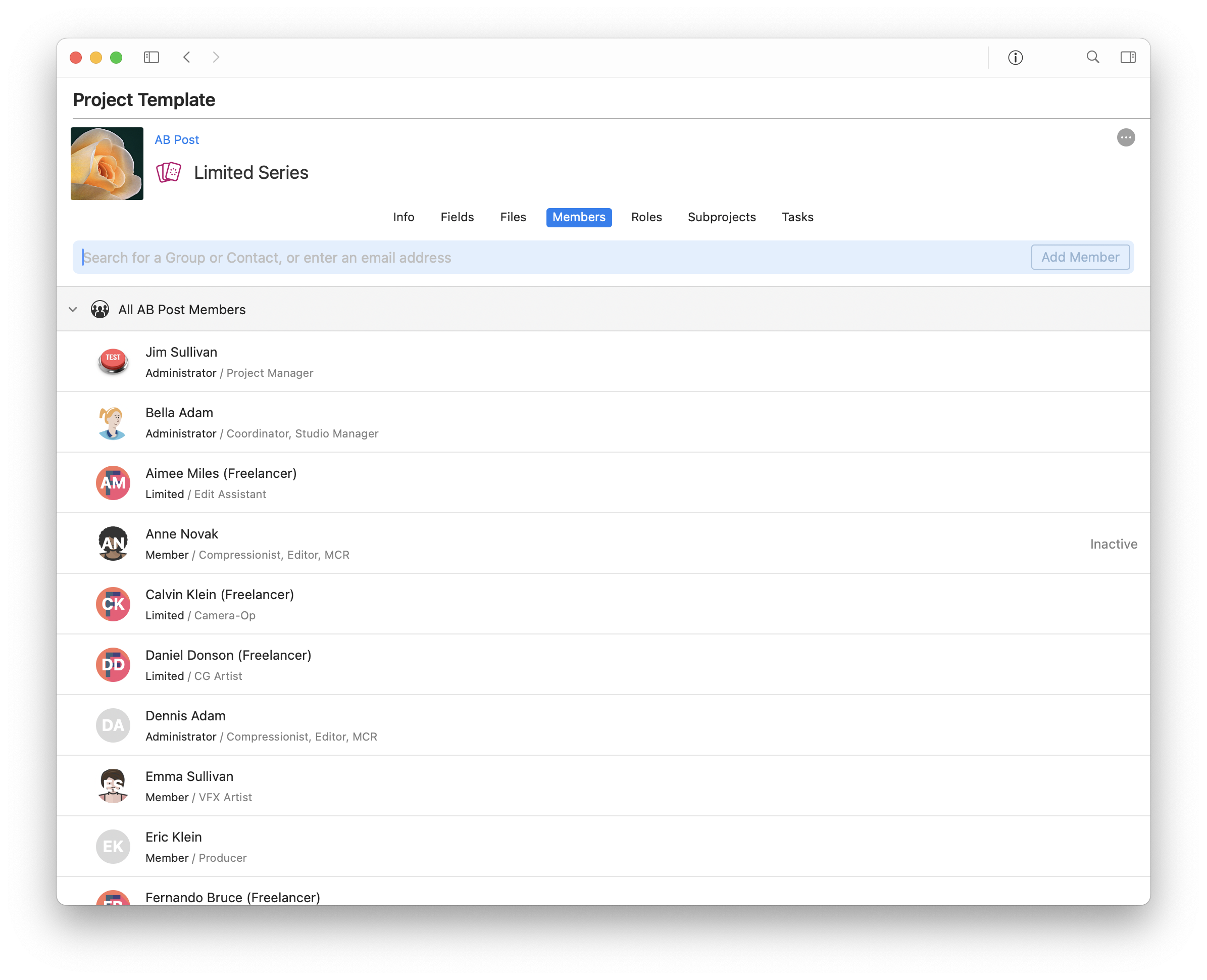Follow the AB Post link
1207x980 pixels.
coord(177,140)
